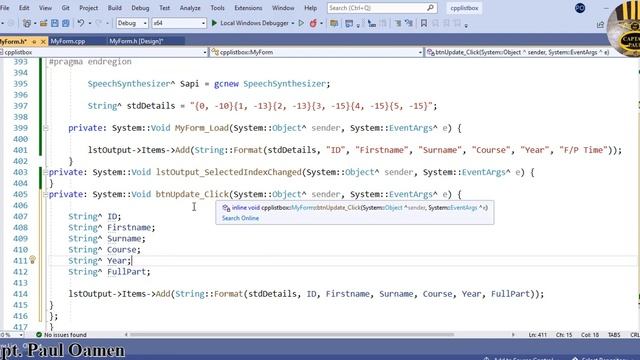Click the Search (Ctrl+Q) input box
The width and height of the screenshot is (640, 360).
382,8
